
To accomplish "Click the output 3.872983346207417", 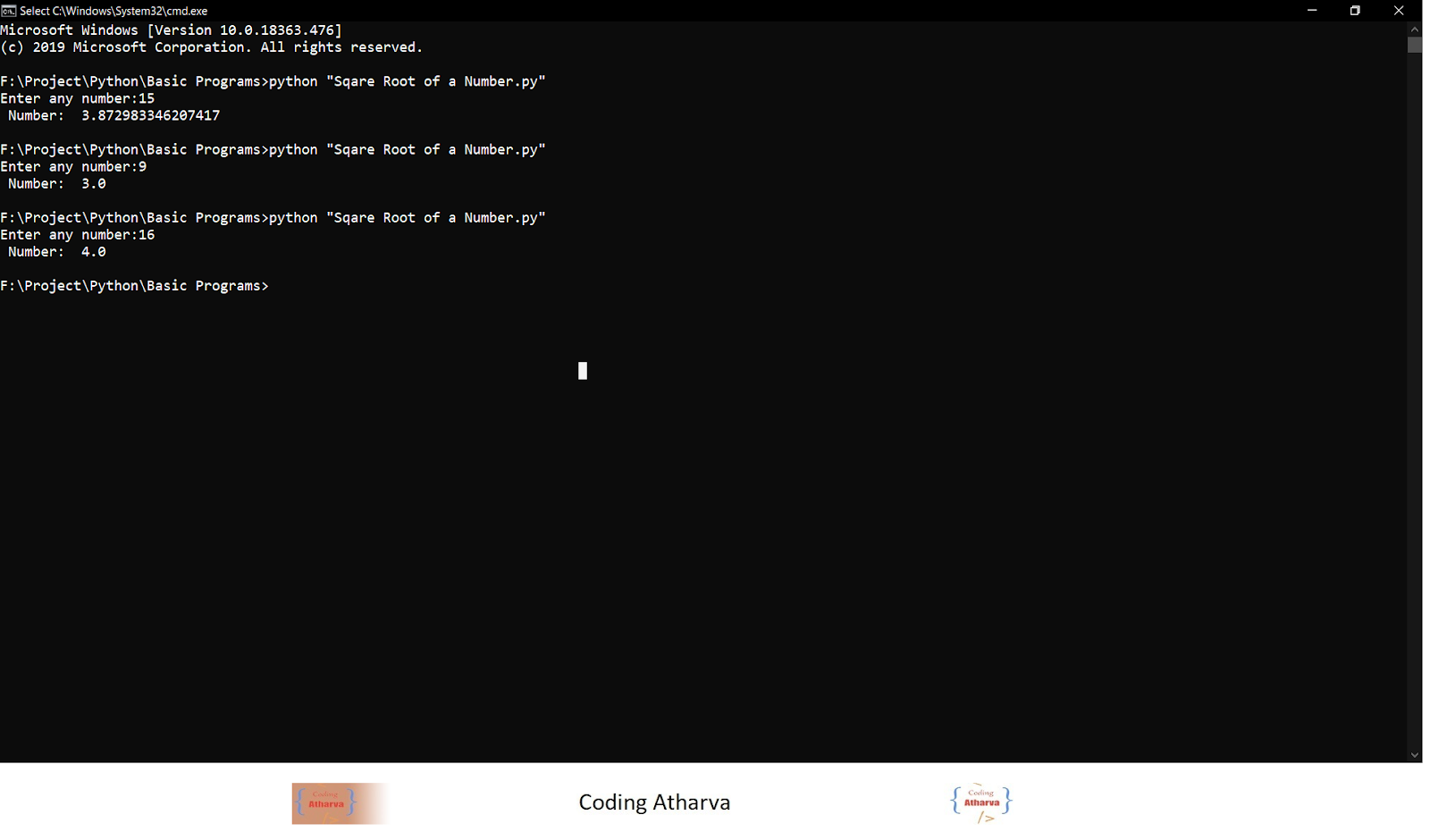I will [x=150, y=115].
